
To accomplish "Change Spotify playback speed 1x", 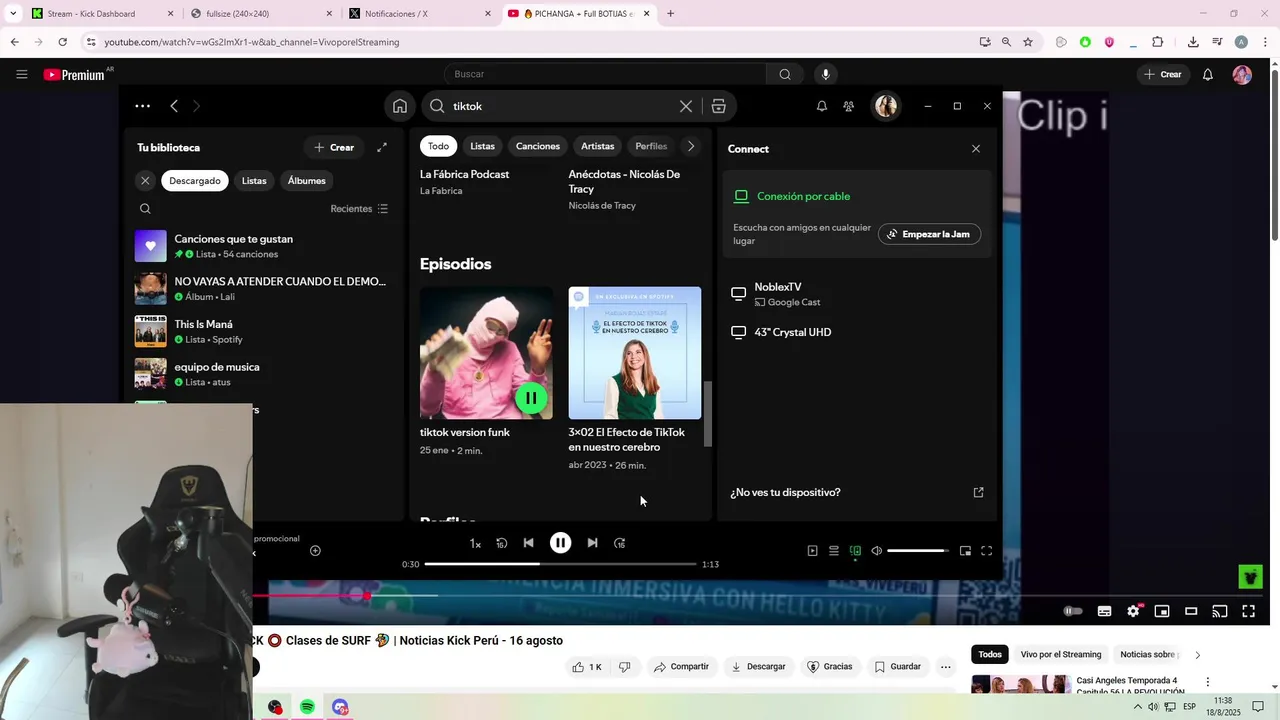I will (476, 543).
